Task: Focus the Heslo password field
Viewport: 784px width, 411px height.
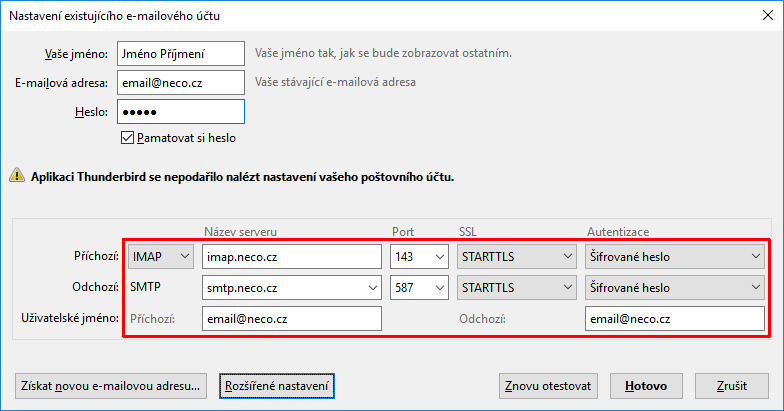Action: [181, 111]
